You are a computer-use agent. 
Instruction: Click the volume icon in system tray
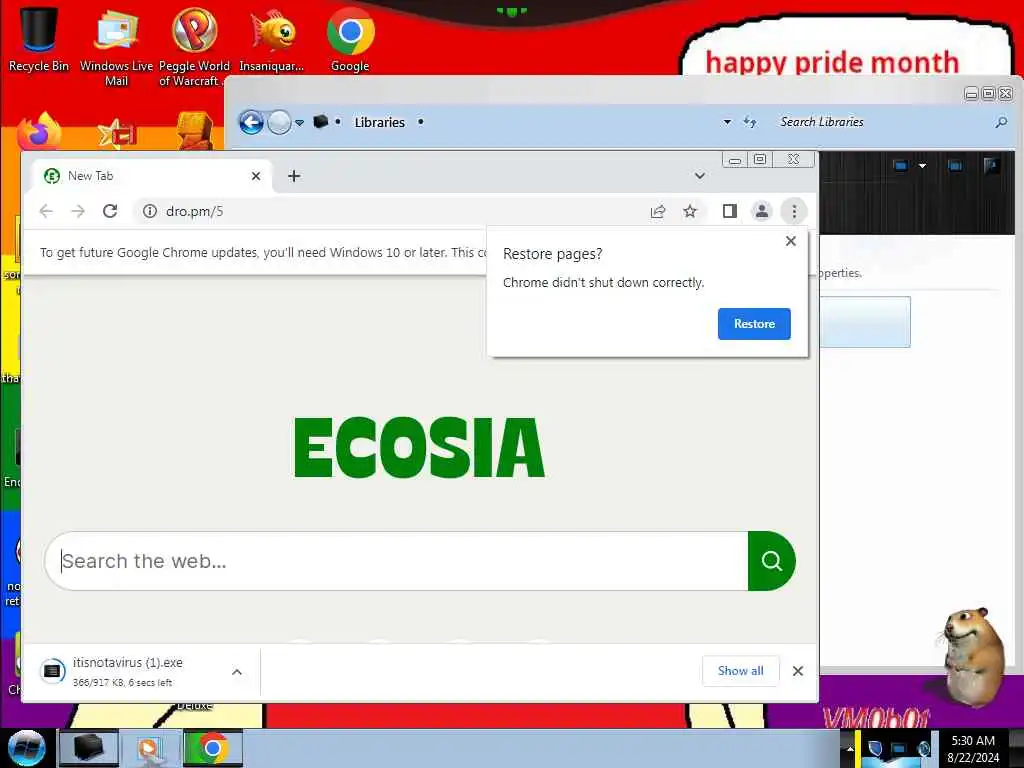(924, 748)
